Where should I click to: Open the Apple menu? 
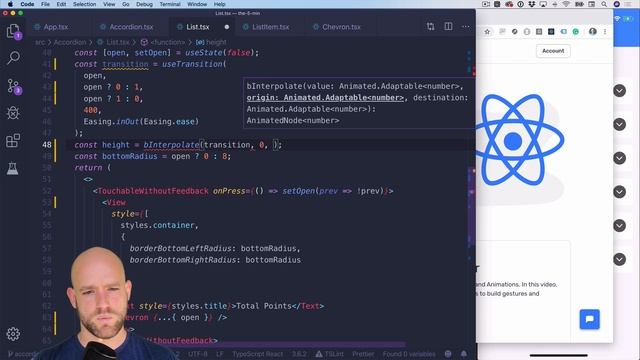point(10,4)
